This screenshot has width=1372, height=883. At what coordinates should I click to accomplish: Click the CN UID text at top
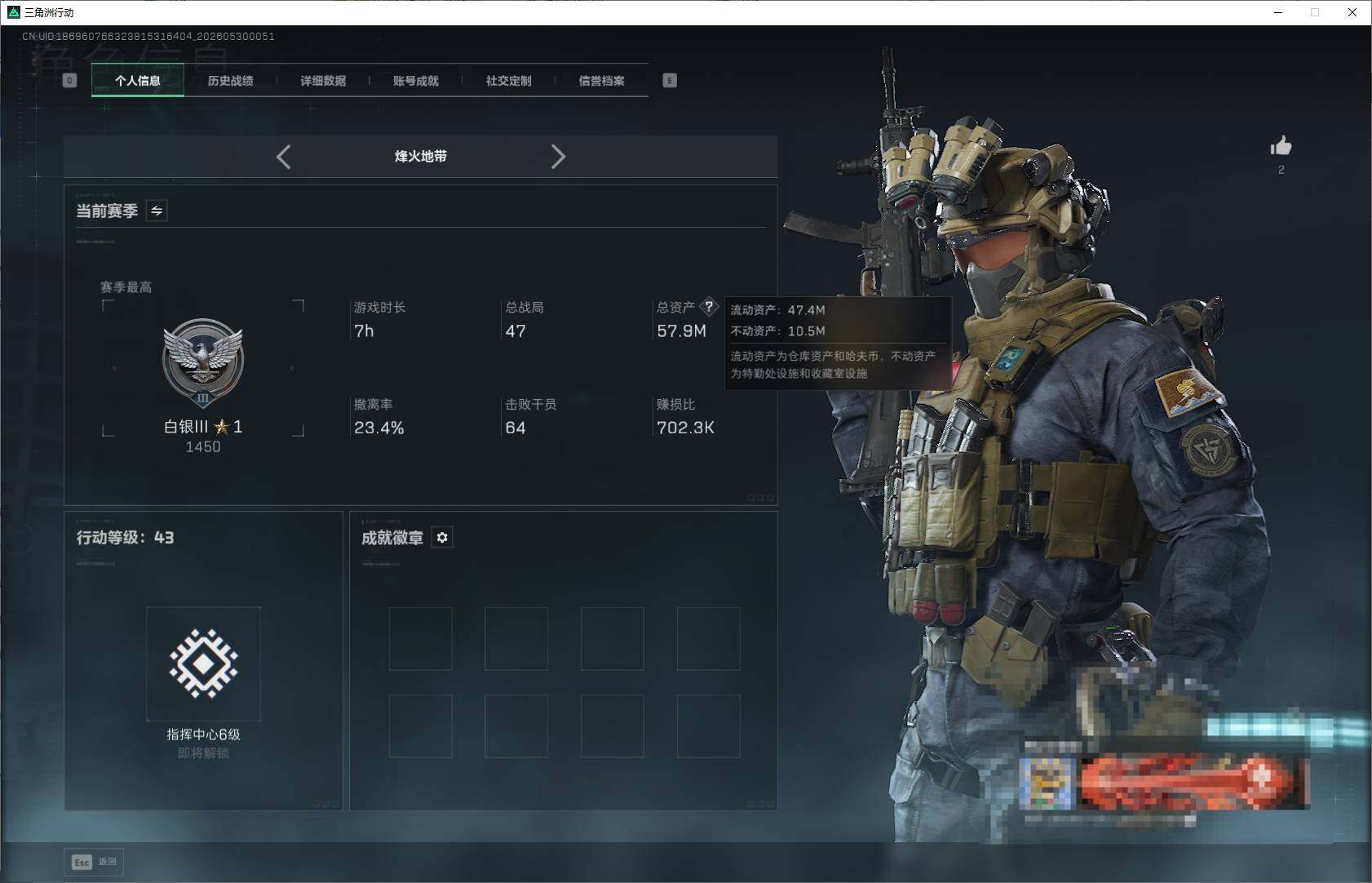(x=148, y=36)
